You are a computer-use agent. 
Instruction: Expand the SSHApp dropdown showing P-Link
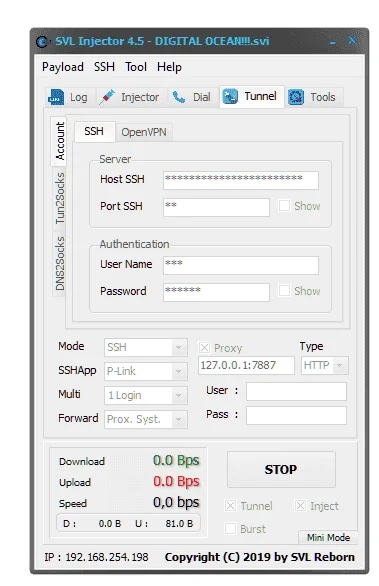coord(145,371)
